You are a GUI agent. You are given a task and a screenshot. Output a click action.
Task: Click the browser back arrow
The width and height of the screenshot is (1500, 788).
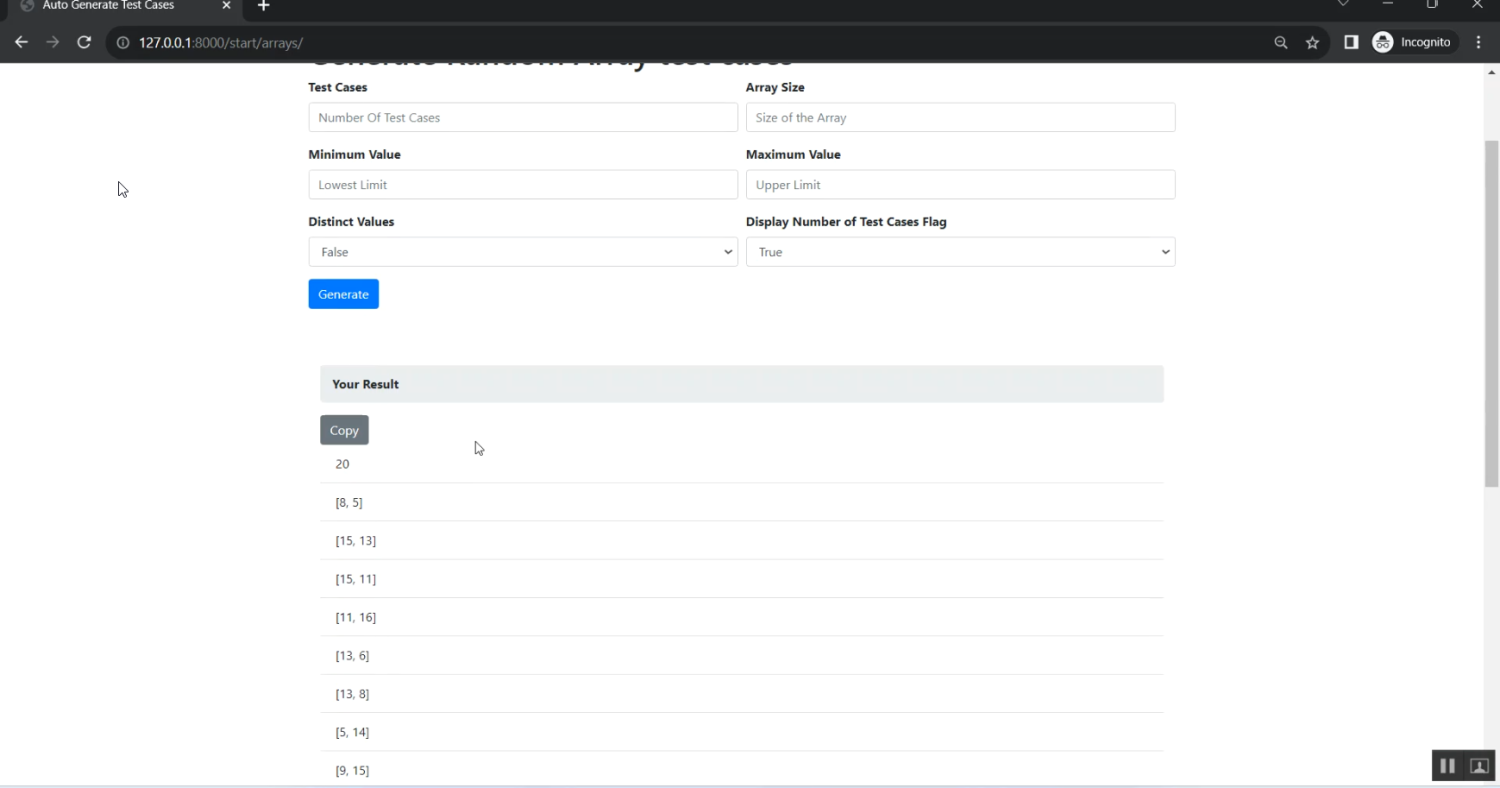[21, 42]
